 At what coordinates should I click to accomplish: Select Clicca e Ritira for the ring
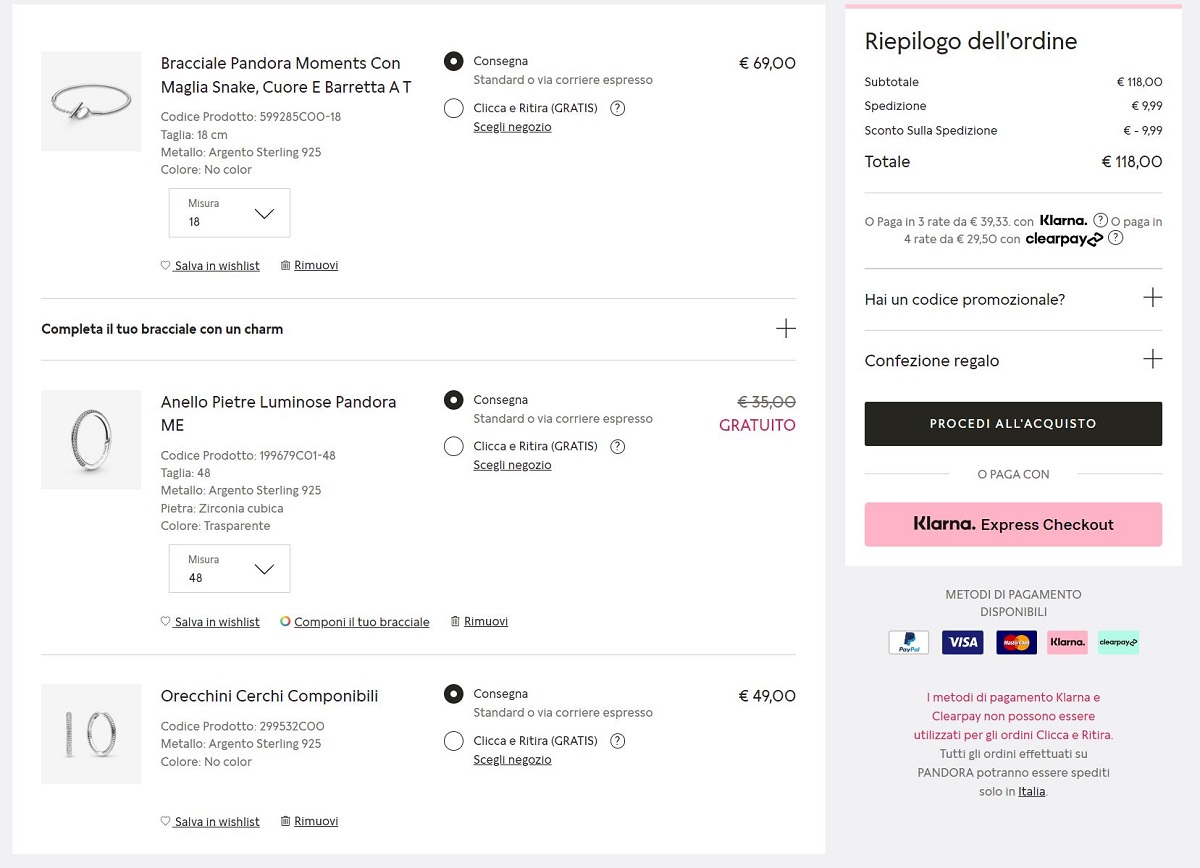click(454, 446)
